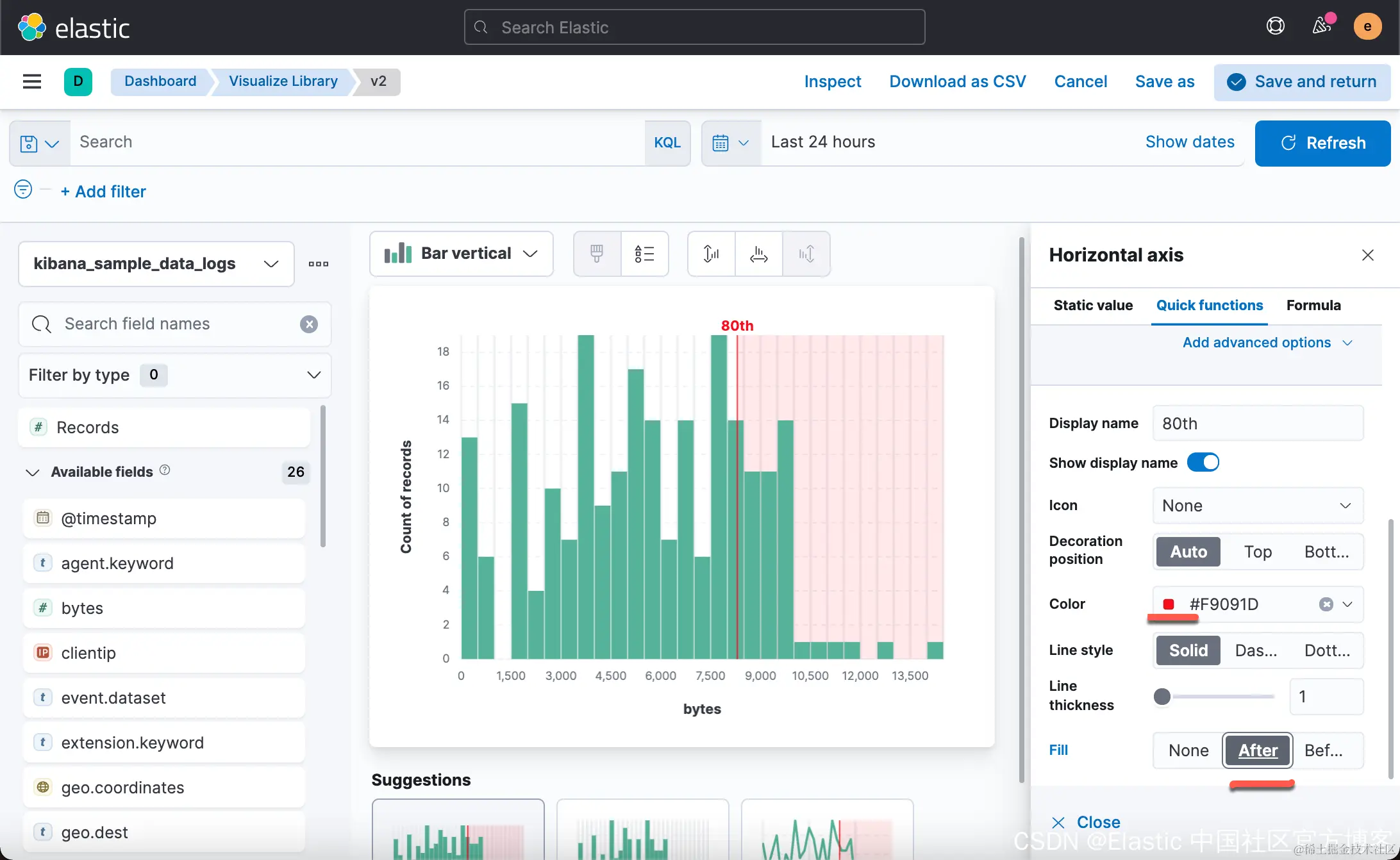1400x860 pixels.
Task: Click the newsfeed bell icon
Action: (x=1321, y=26)
